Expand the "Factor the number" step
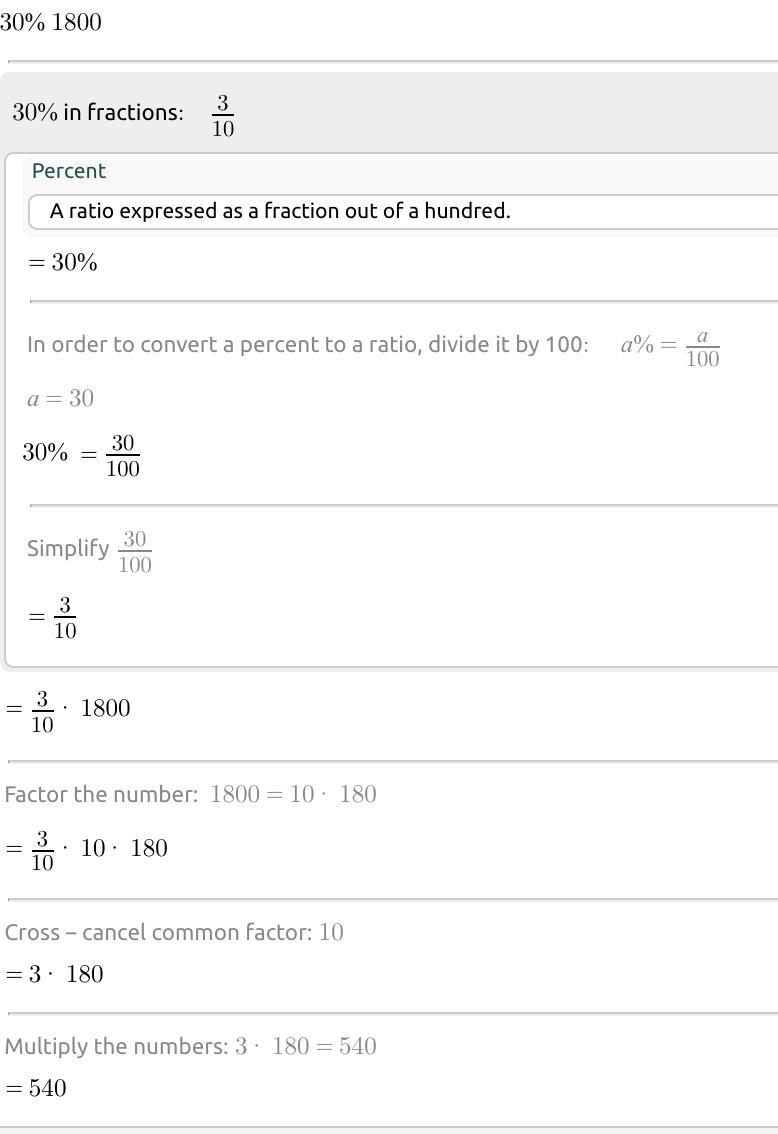The image size is (778, 1134). click(x=102, y=795)
